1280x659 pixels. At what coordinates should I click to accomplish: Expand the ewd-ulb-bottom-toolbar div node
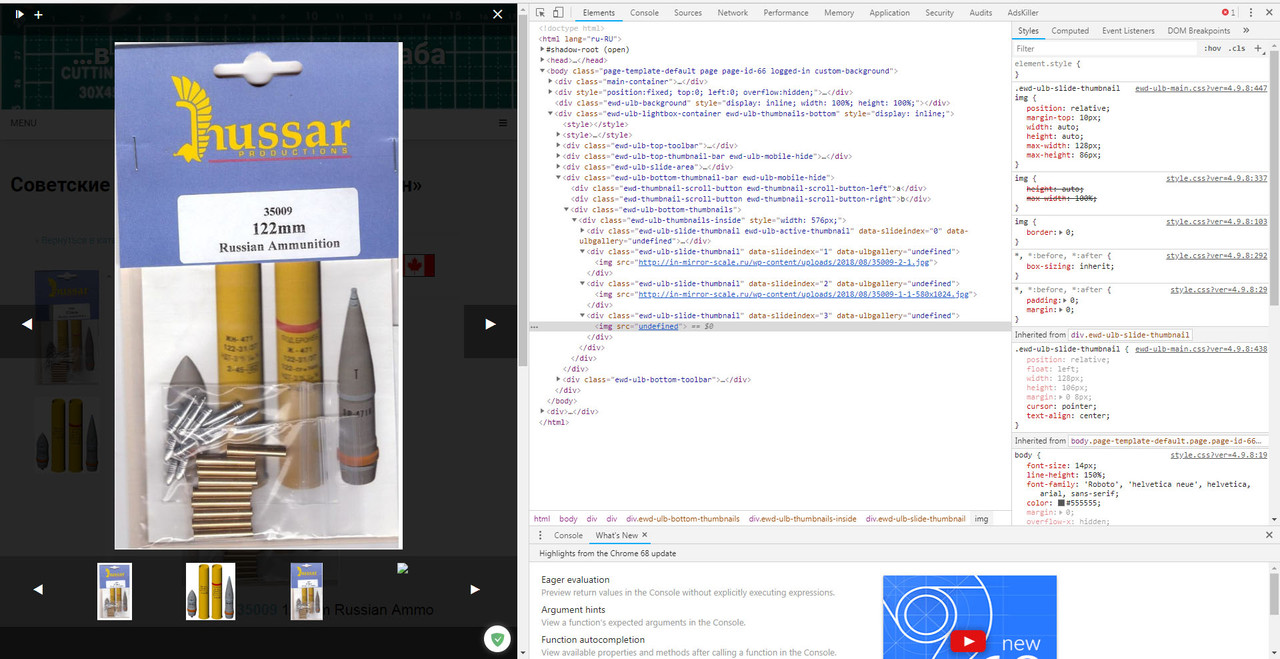pyautogui.click(x=560, y=380)
